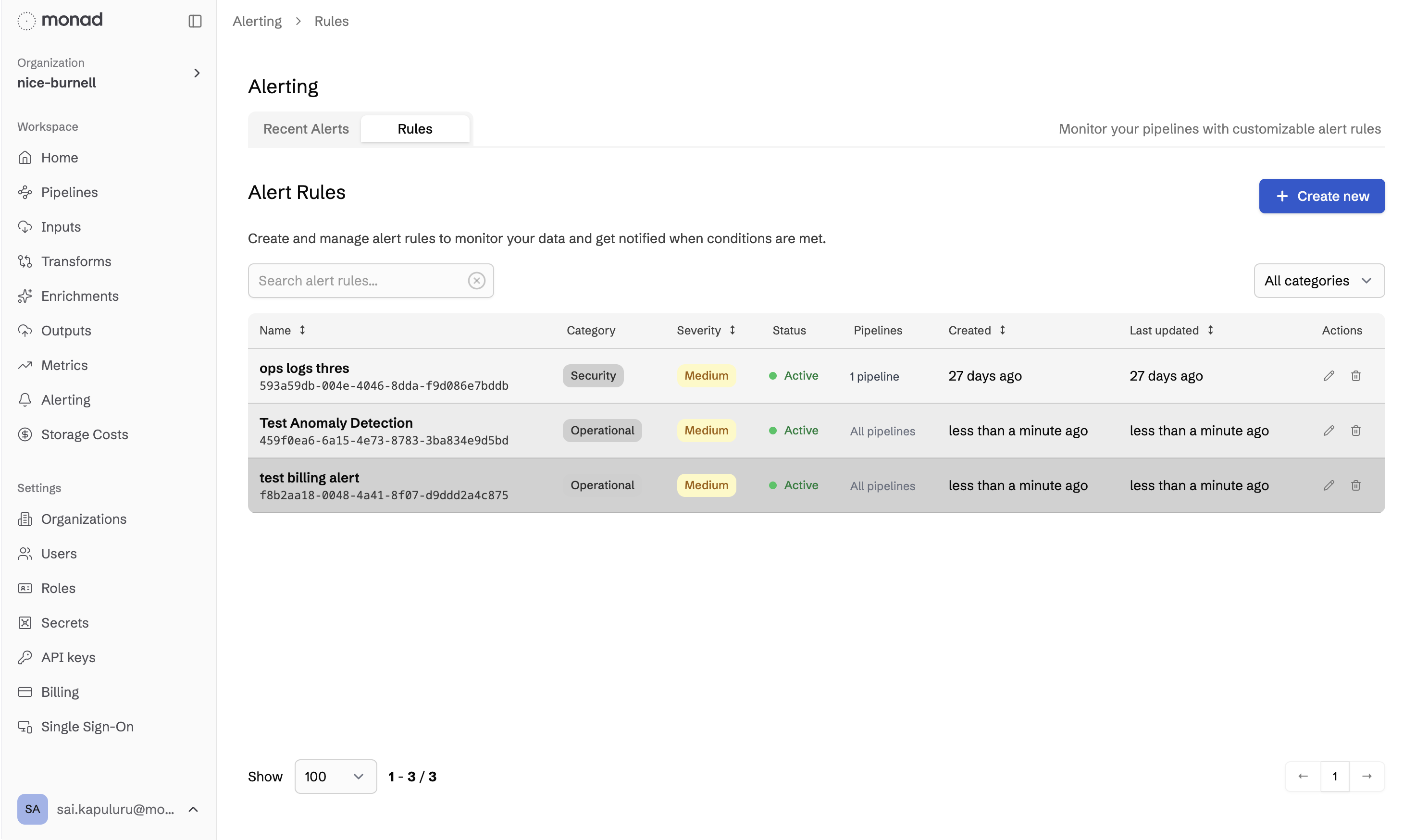The width and height of the screenshot is (1416, 840).
Task: Open Billing settings in sidebar
Action: [x=60, y=692]
